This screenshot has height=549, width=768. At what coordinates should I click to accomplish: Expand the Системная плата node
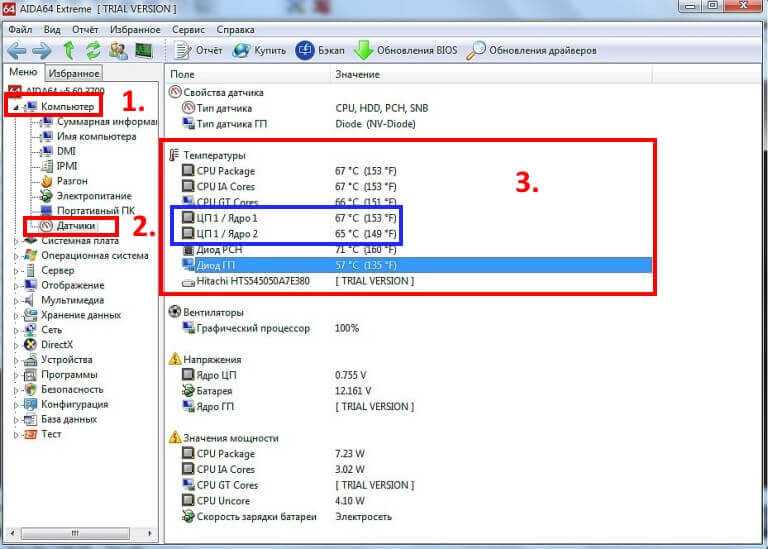click(16, 241)
